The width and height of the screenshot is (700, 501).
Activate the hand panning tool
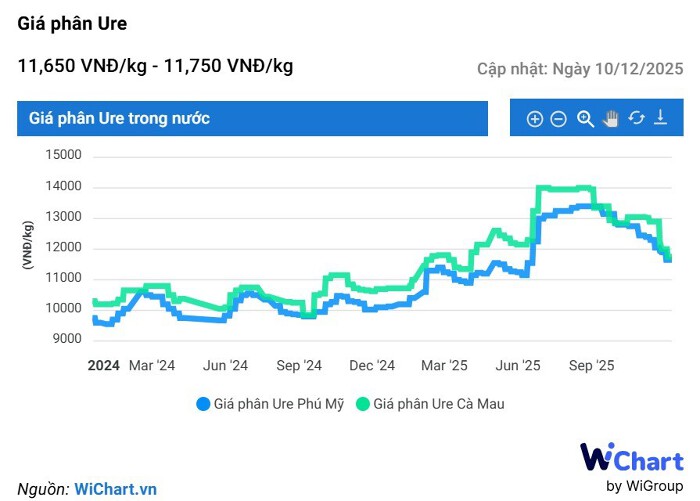[611, 119]
